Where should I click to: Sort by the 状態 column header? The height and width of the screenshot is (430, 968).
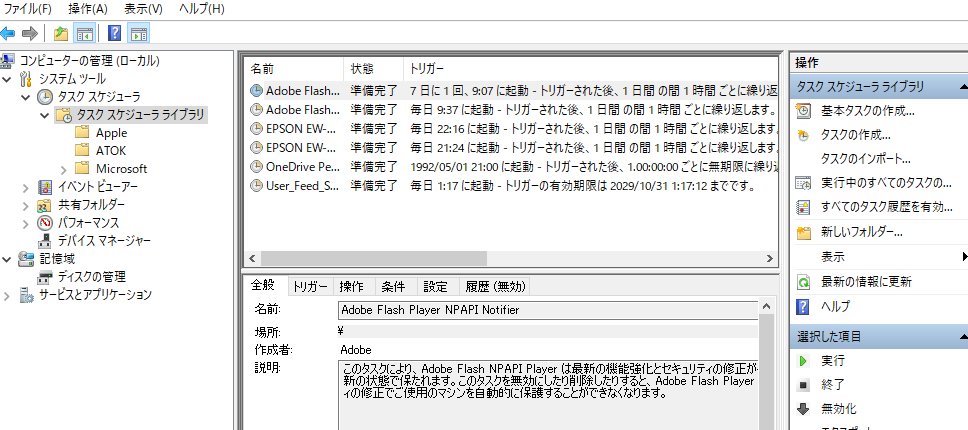(373, 68)
